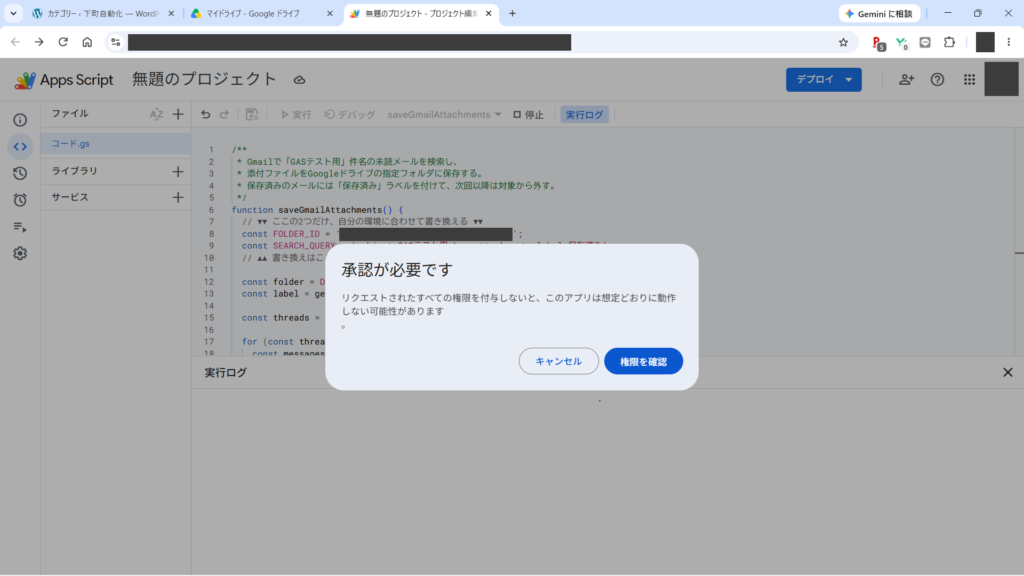Open the Google apps grid icon

pyautogui.click(x=969, y=80)
